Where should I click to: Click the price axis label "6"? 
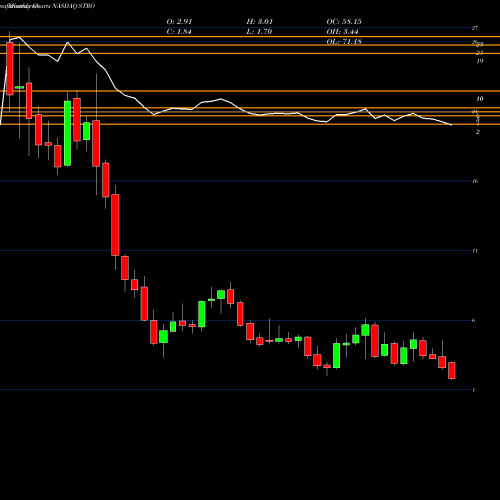pyautogui.click(x=474, y=320)
